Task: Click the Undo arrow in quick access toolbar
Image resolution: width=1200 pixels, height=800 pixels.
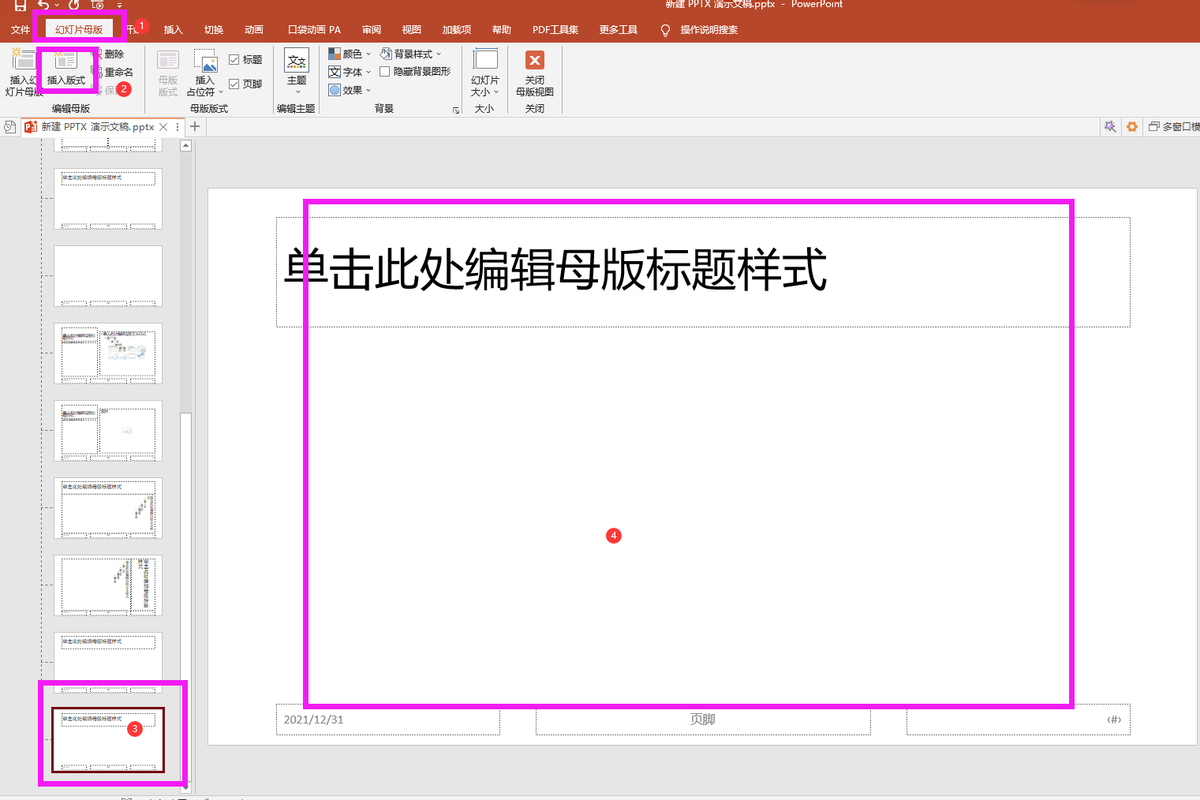Action: pos(44,5)
